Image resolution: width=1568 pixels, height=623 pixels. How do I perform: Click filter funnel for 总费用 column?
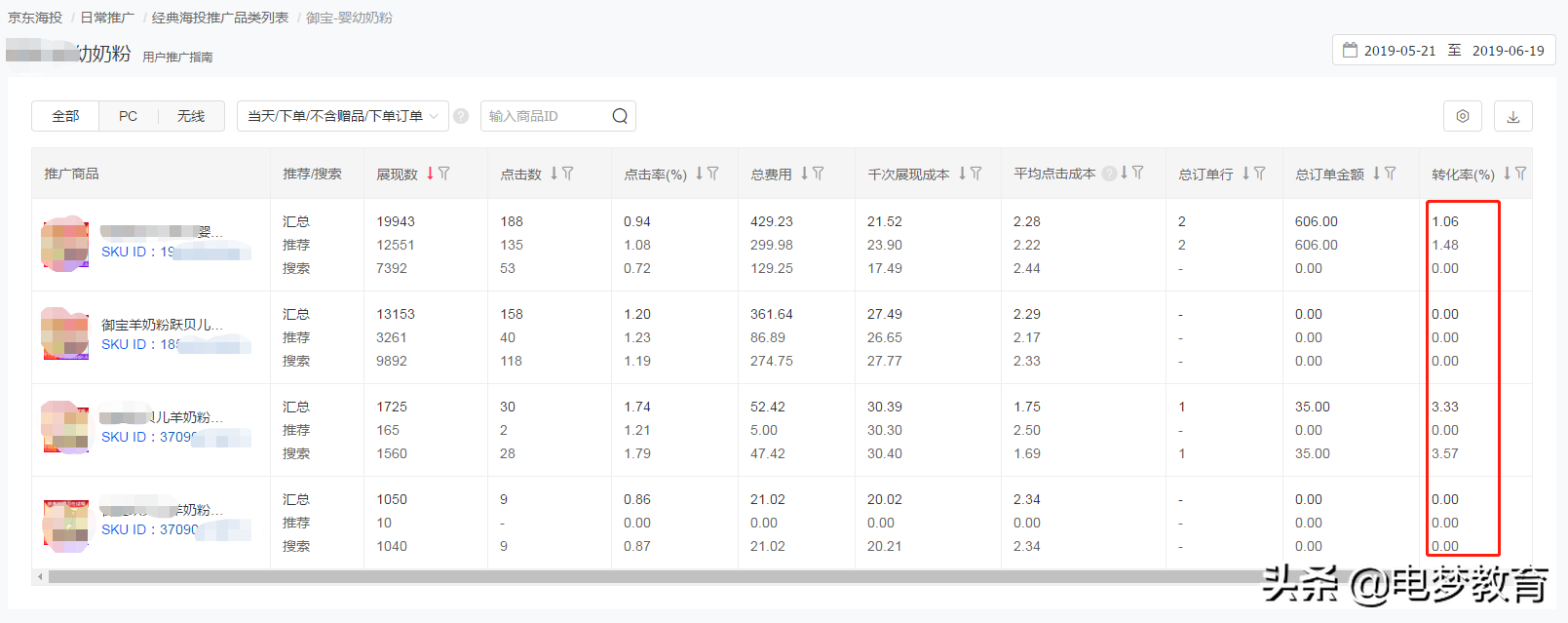coord(819,174)
